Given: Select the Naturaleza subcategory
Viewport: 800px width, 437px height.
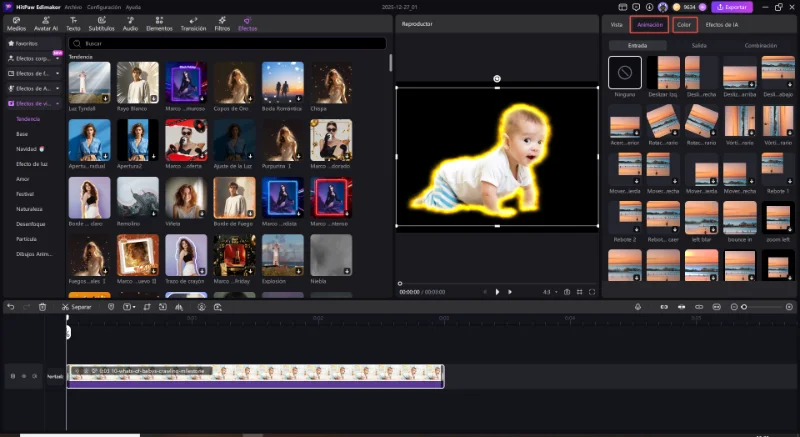Looking at the screenshot, I should (29, 209).
